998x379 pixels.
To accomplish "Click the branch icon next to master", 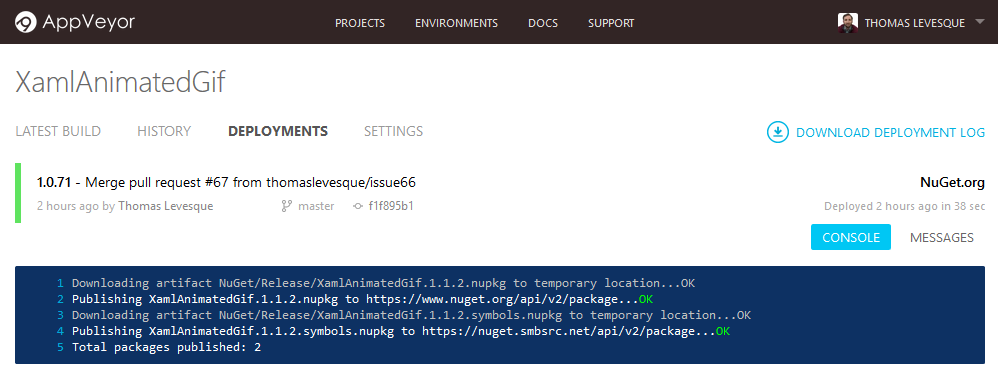I will pyautogui.click(x=286, y=206).
